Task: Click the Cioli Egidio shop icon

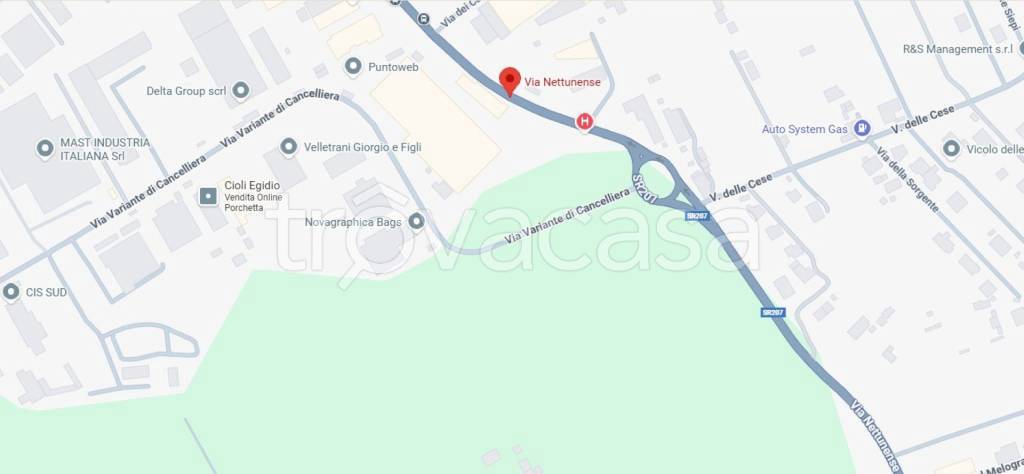Action: click(x=208, y=195)
